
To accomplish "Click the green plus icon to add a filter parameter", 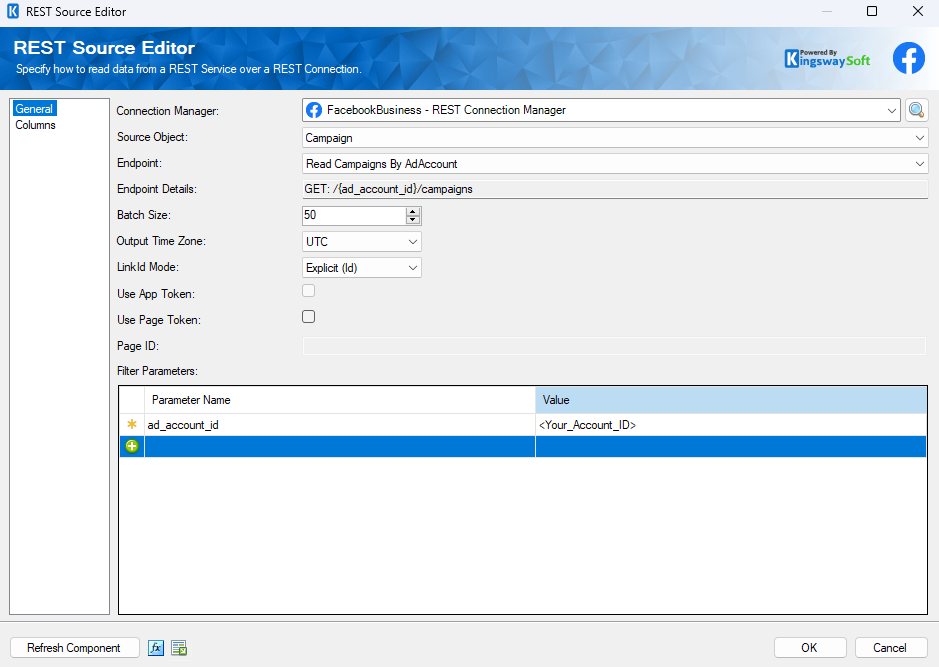I will [131, 446].
